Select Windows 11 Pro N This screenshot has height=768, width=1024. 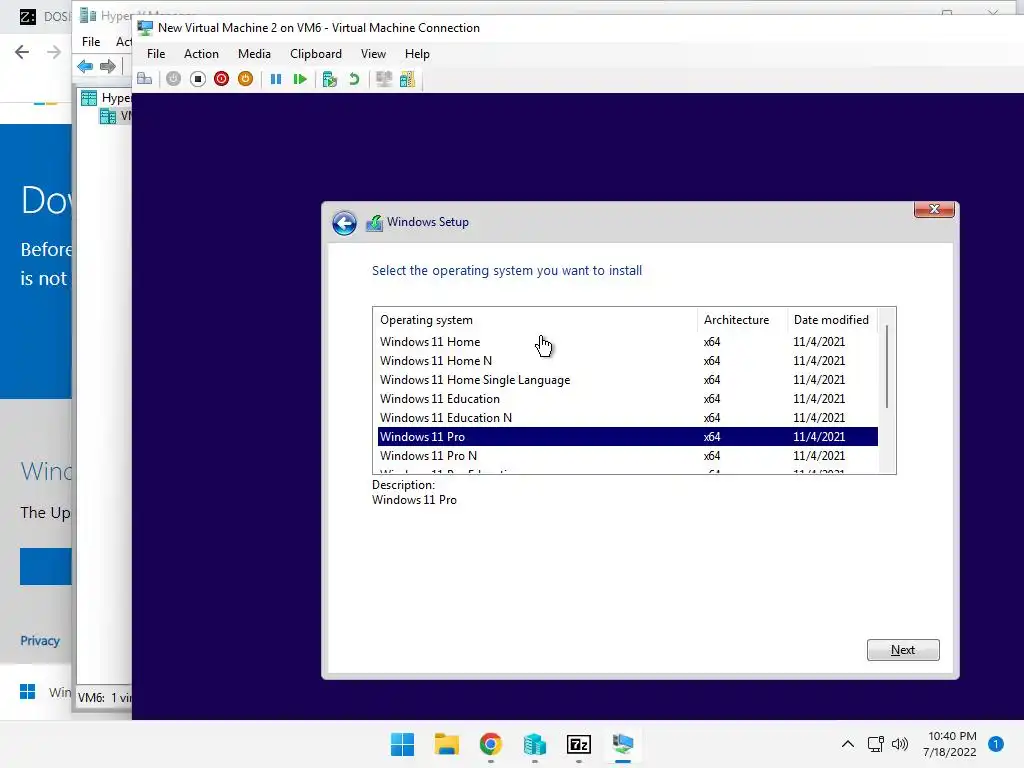point(628,455)
